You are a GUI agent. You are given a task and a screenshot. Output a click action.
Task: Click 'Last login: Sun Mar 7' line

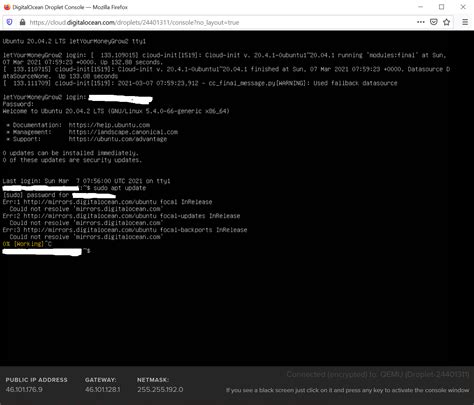click(x=86, y=181)
